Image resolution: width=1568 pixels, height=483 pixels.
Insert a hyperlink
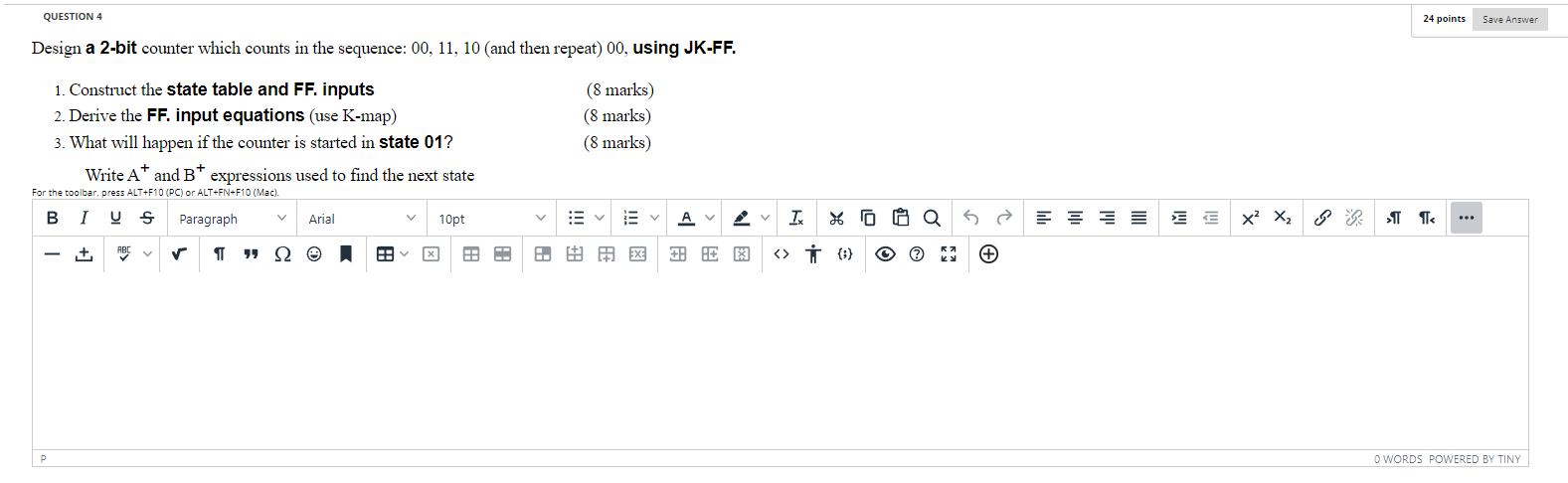(1322, 218)
